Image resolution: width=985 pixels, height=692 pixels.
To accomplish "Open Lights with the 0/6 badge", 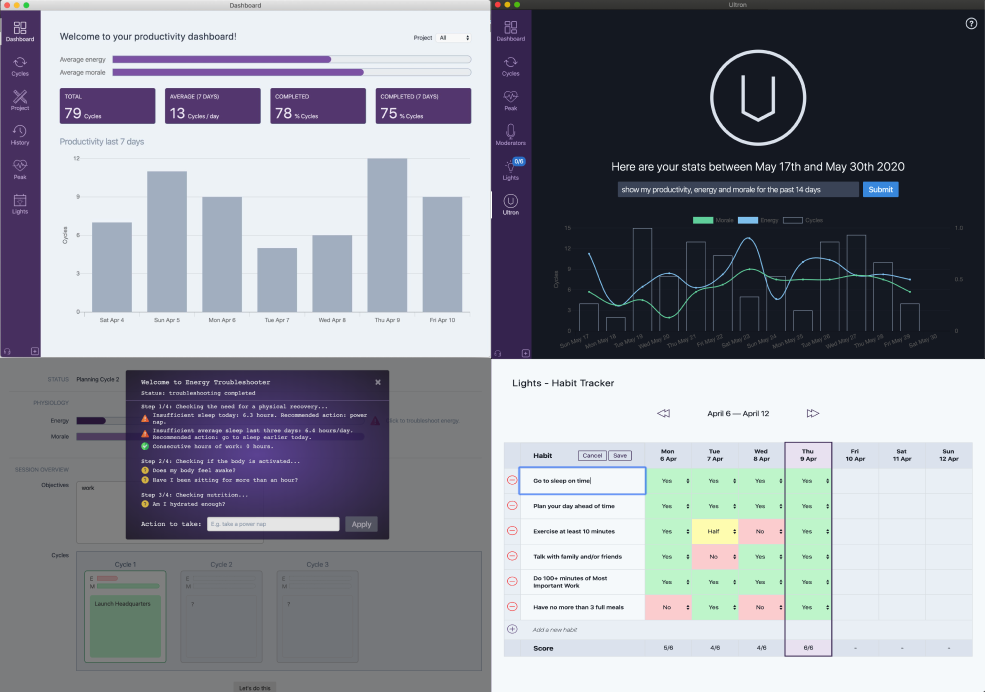I will pos(511,170).
